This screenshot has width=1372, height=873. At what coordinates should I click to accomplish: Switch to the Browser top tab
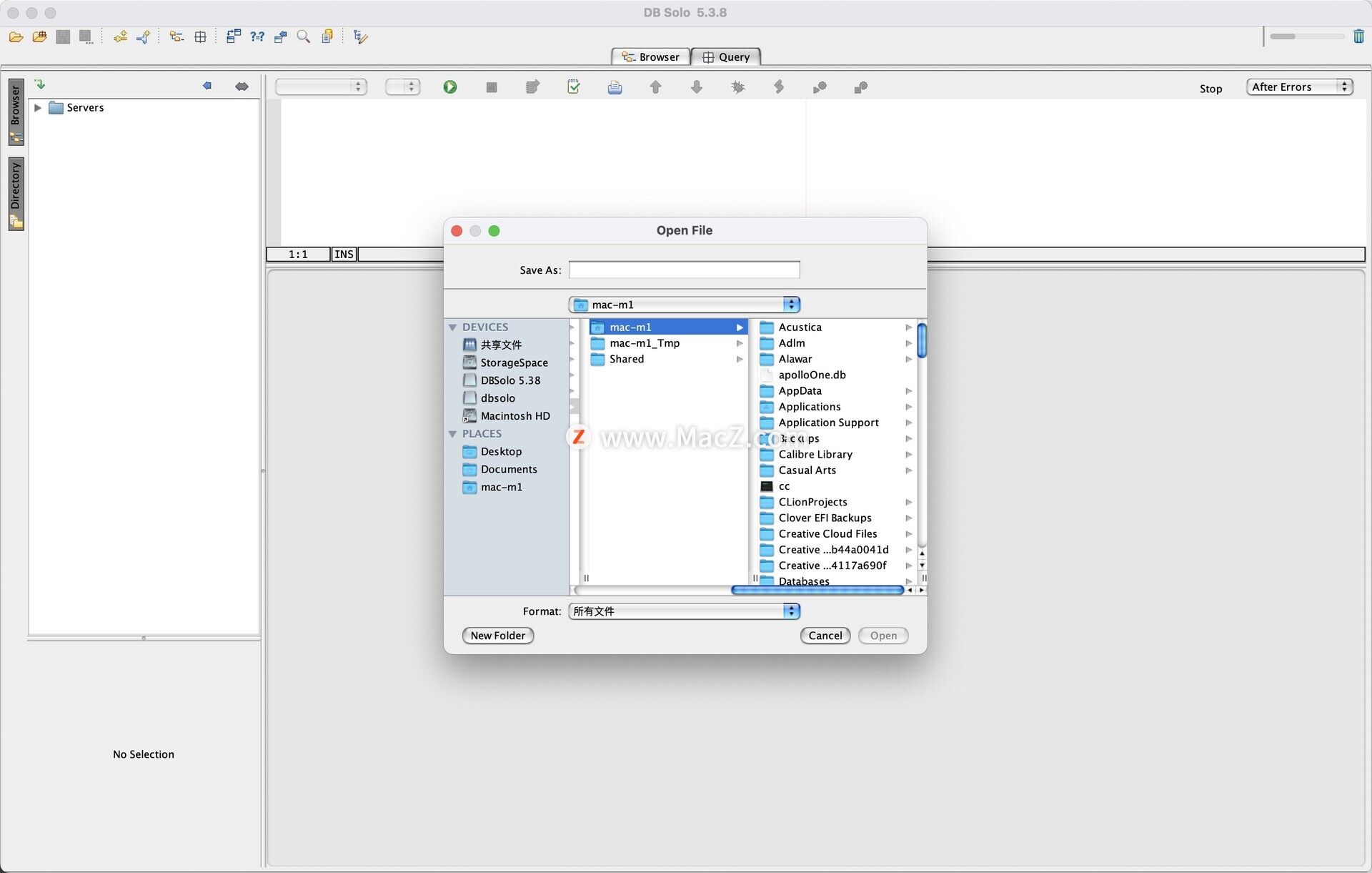[650, 57]
